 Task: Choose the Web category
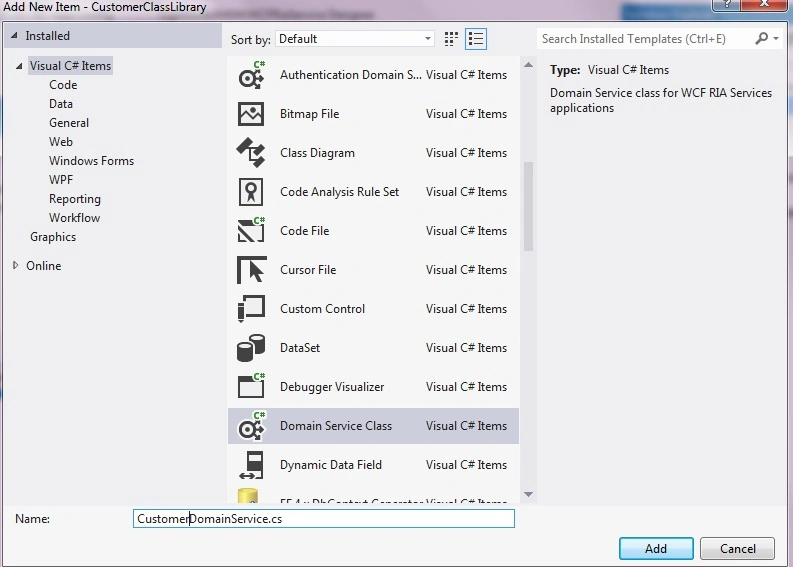pos(61,142)
